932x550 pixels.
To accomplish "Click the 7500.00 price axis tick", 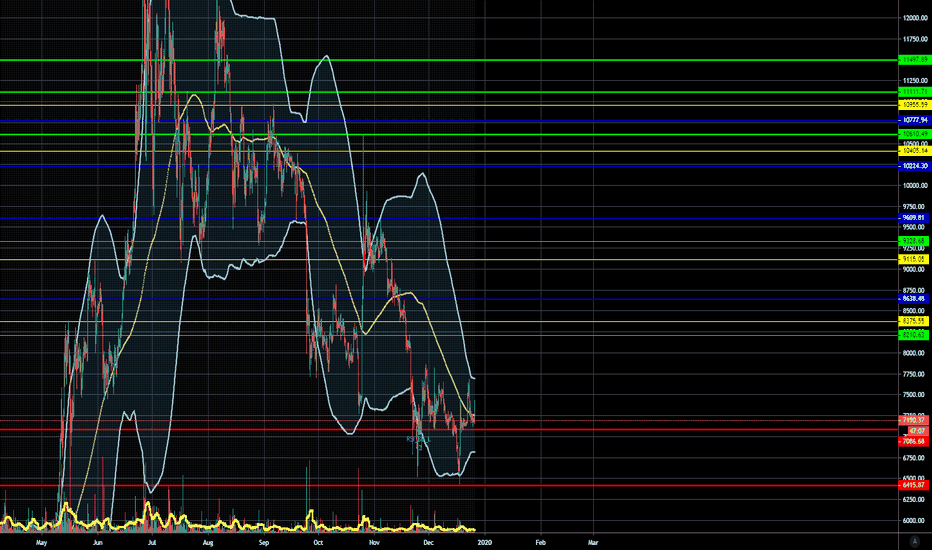I will point(915,395).
